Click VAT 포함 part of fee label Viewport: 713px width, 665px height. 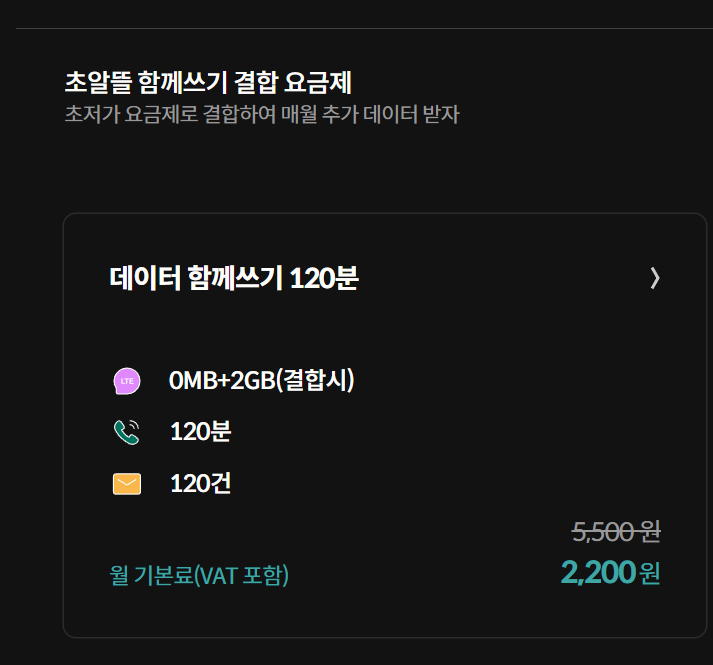tap(242, 575)
